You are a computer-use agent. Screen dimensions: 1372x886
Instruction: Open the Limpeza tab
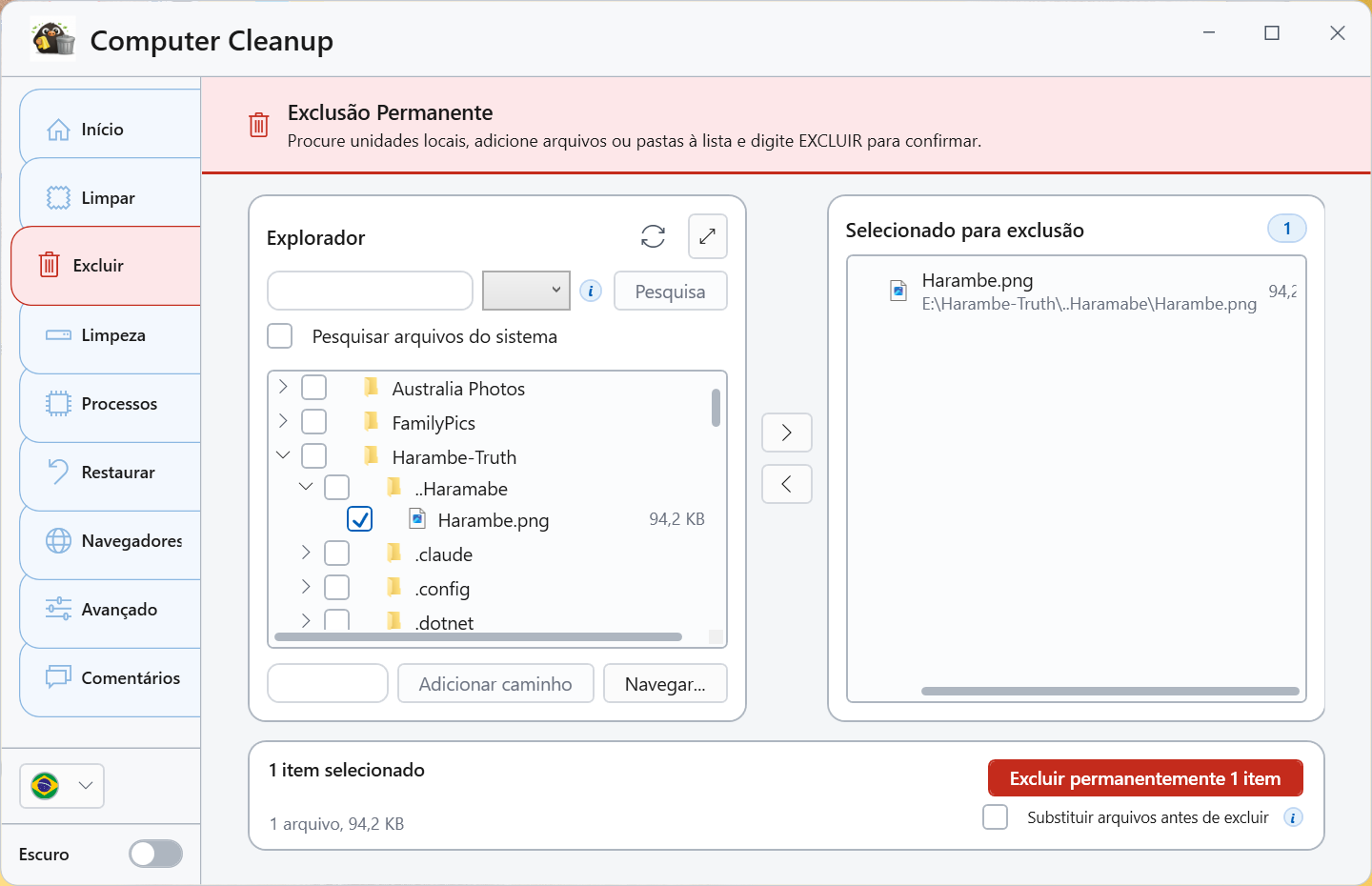coord(111,335)
